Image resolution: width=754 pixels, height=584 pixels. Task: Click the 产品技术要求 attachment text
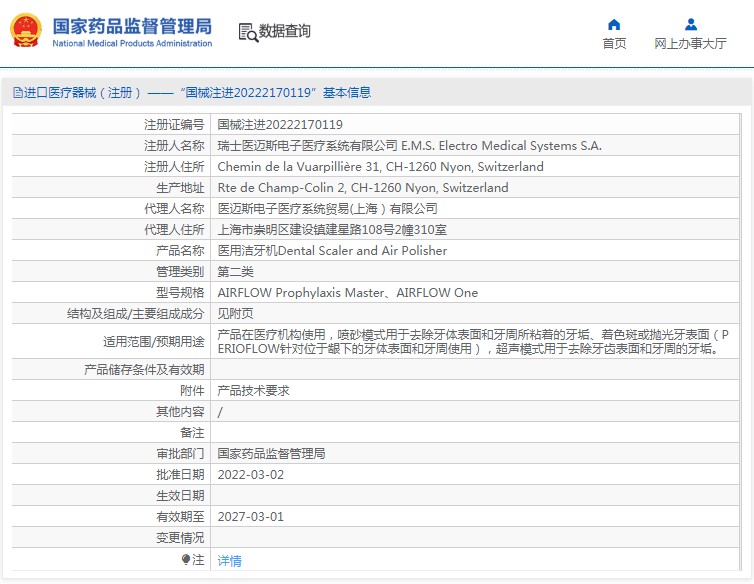click(253, 391)
